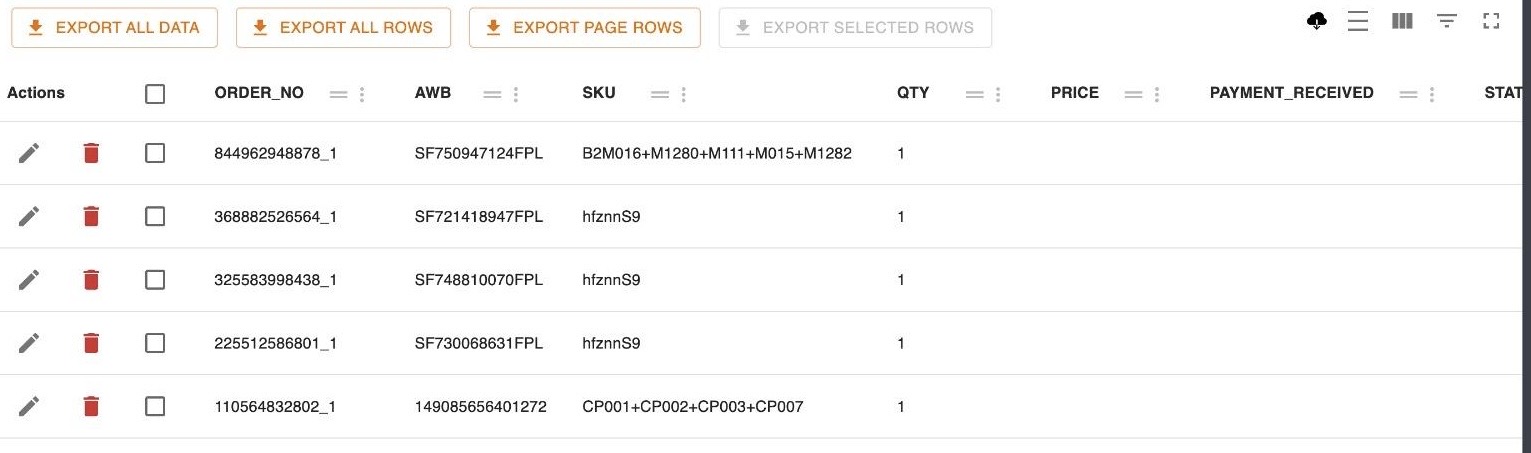
Task: Grab the PRICE column drag handle
Action: 1133,94
